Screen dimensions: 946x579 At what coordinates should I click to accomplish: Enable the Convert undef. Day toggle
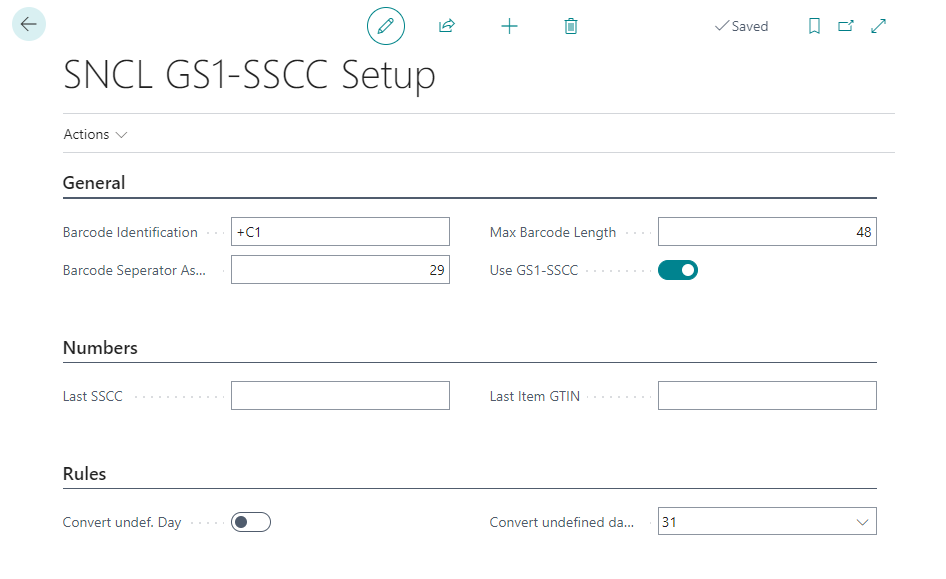click(251, 522)
